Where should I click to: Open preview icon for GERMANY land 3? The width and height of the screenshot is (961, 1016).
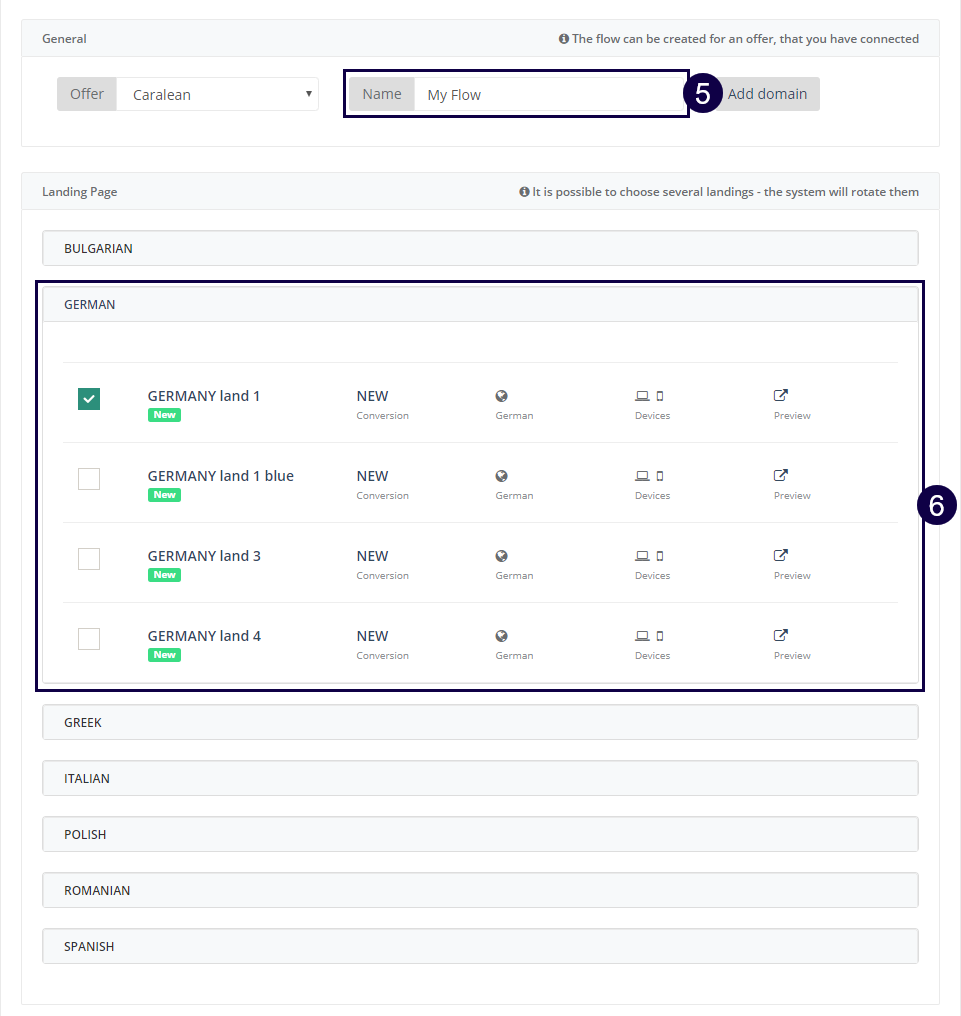pyautogui.click(x=781, y=555)
